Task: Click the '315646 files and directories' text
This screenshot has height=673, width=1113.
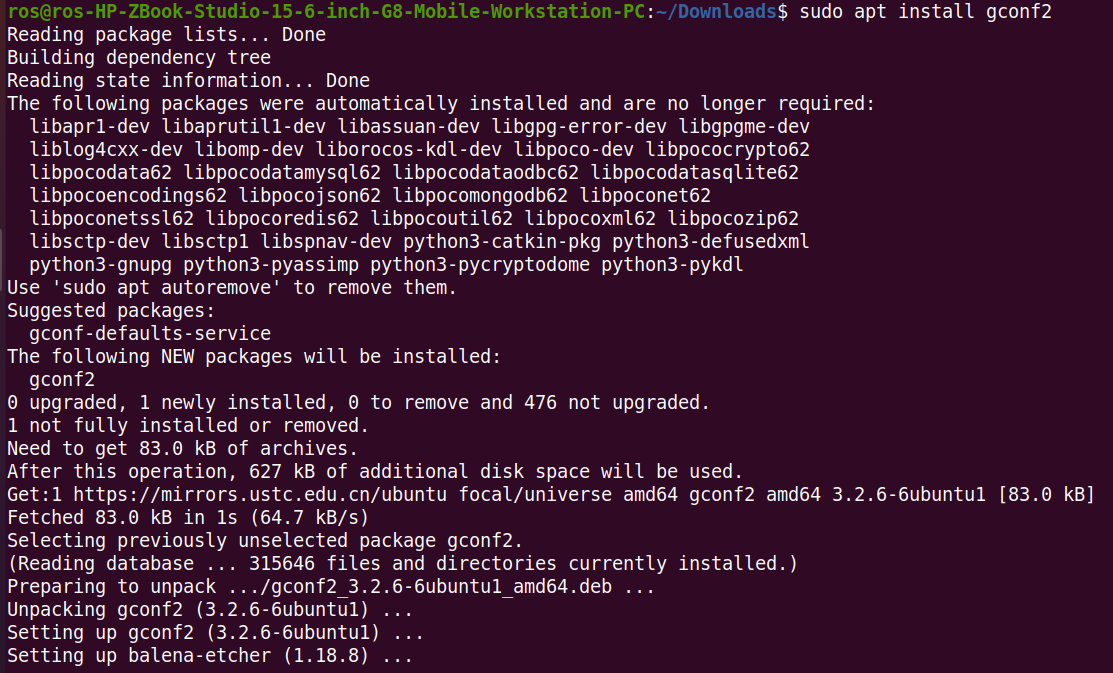Action: tap(403, 563)
